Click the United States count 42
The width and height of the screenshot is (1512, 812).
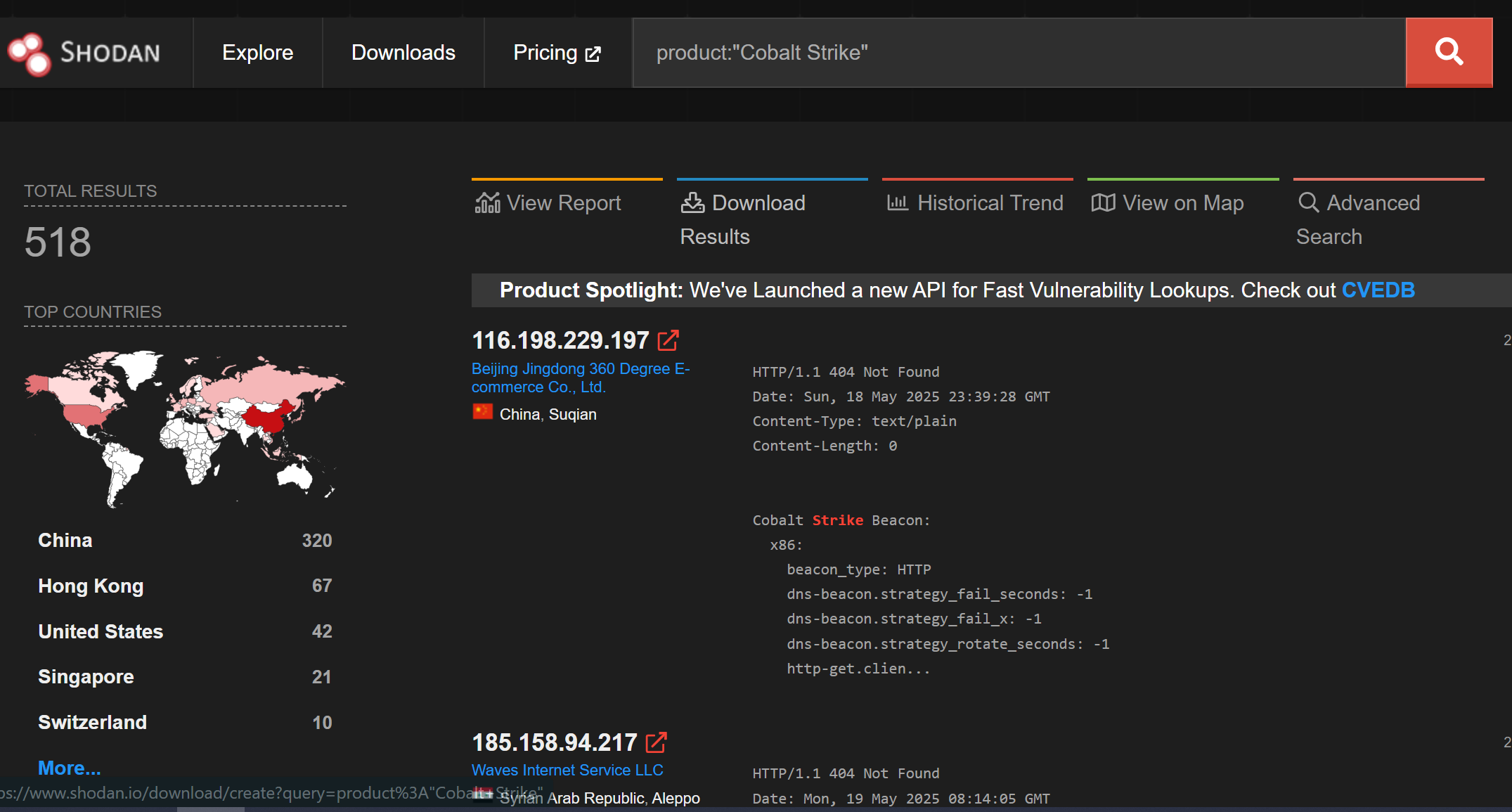point(322,631)
